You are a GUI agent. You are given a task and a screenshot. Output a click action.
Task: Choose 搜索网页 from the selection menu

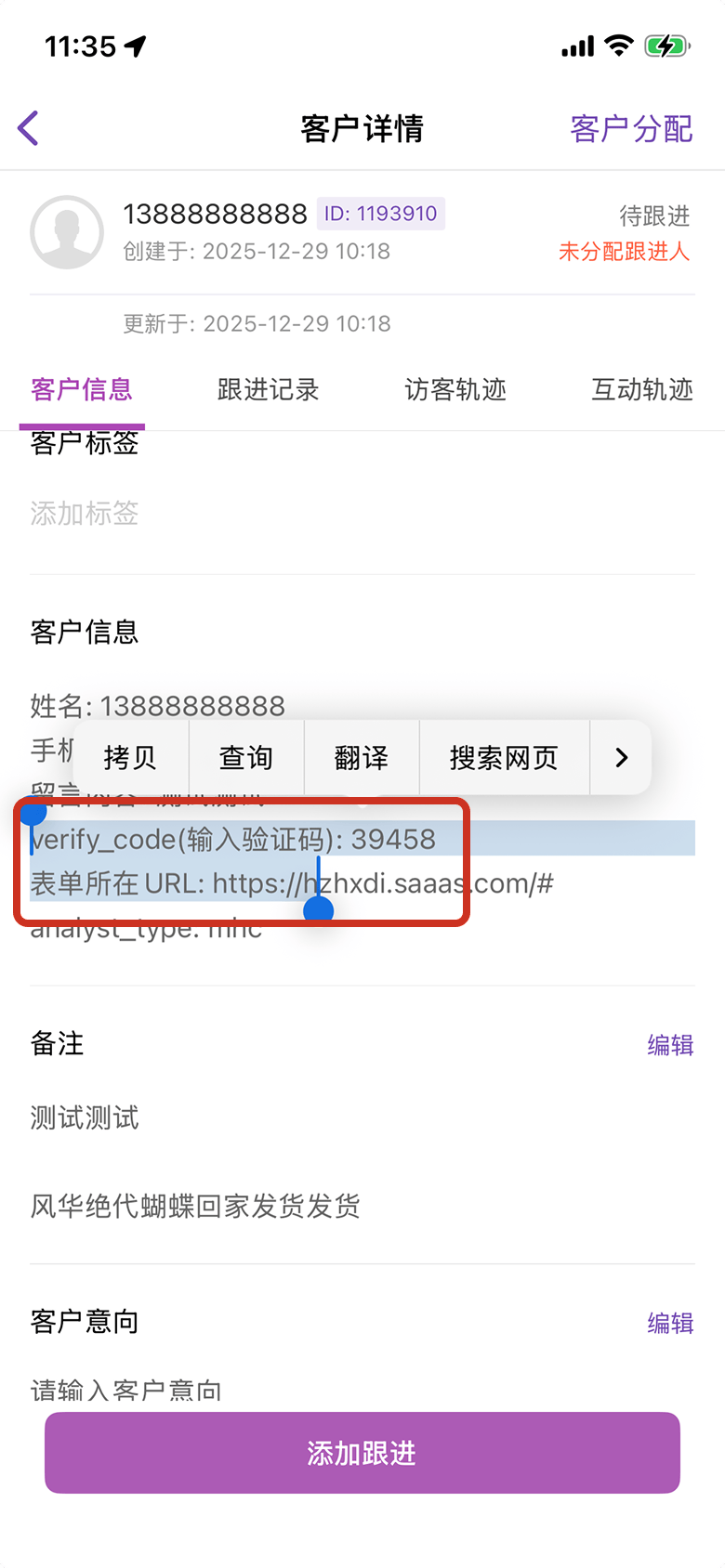pyautogui.click(x=504, y=758)
